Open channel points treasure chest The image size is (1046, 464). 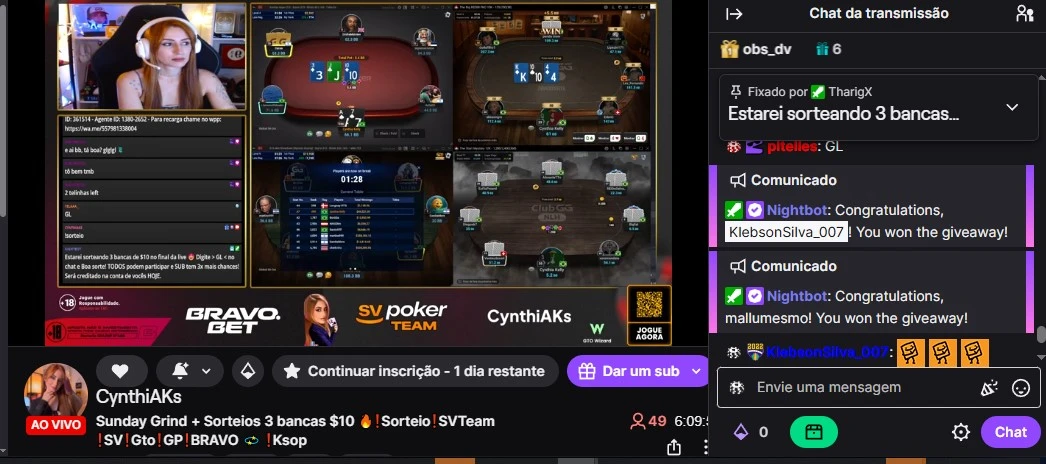pos(813,432)
